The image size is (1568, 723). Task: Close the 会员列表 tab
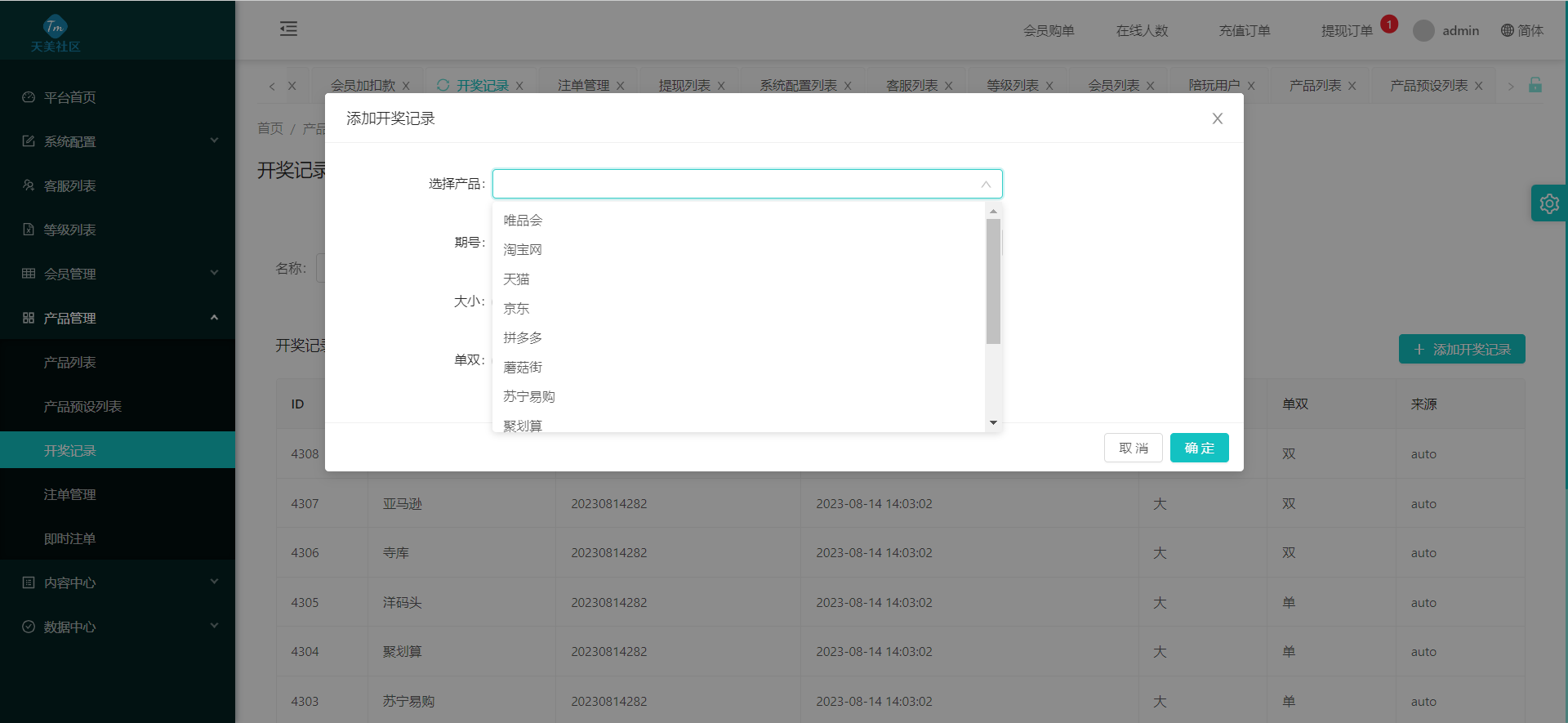coord(1151,86)
